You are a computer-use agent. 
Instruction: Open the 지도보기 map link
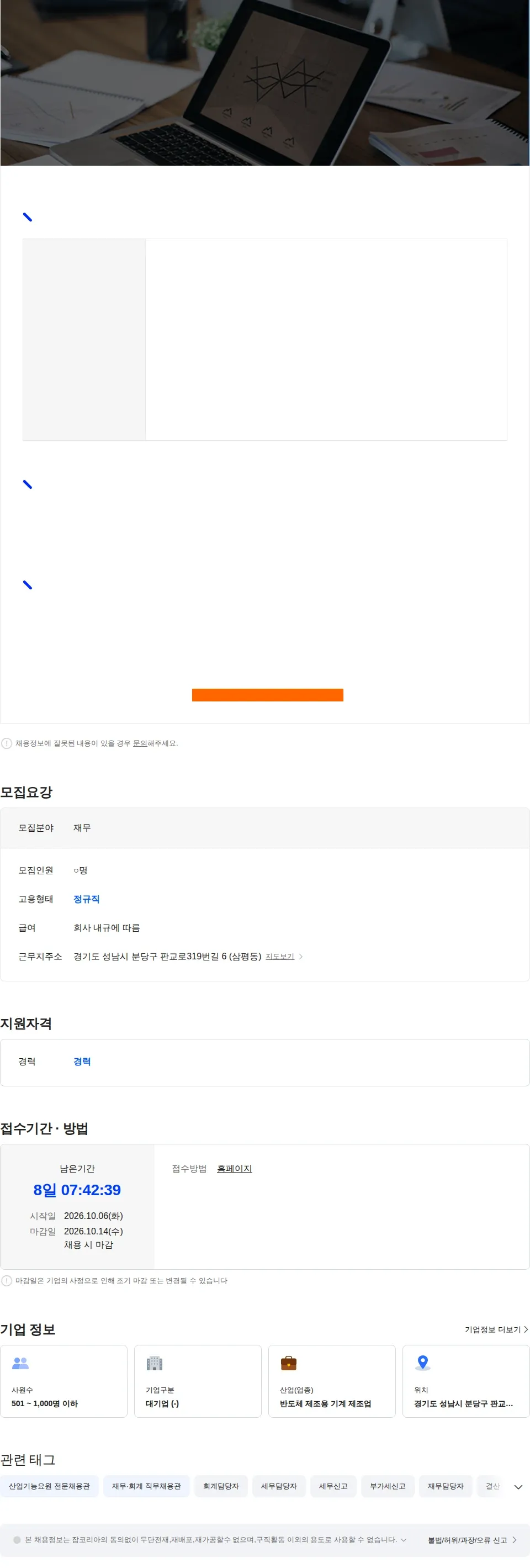[280, 956]
